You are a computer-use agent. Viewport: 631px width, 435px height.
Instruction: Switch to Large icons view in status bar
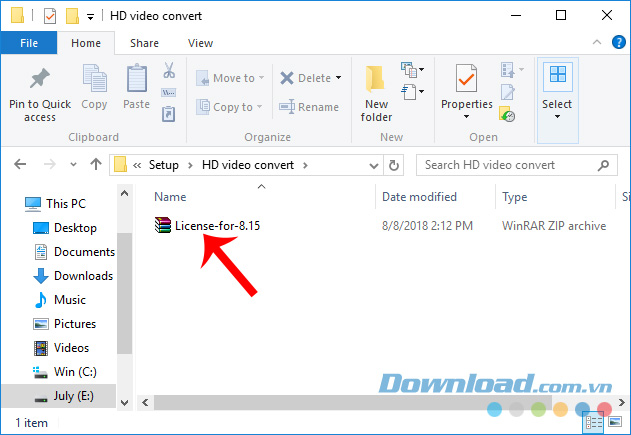click(x=615, y=422)
